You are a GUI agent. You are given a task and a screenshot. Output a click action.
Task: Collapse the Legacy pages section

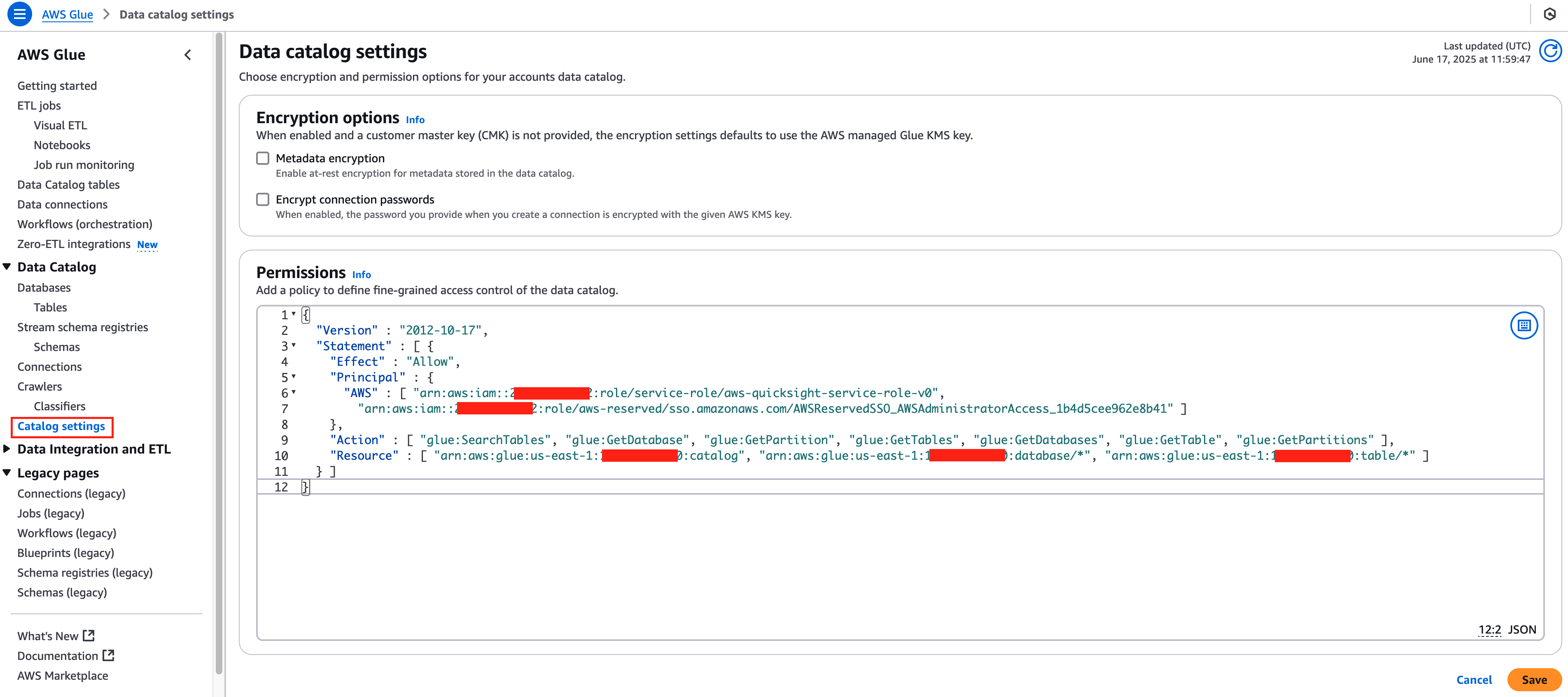pos(7,473)
